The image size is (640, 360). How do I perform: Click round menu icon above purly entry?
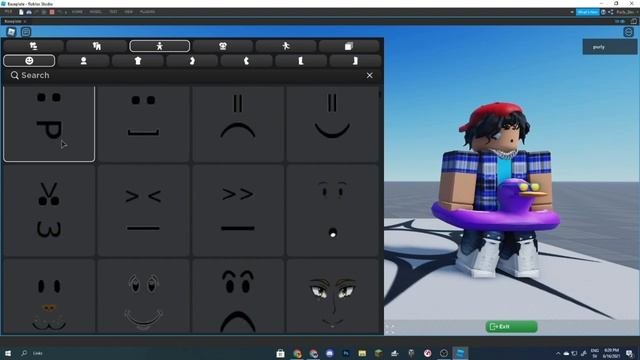(x=628, y=32)
